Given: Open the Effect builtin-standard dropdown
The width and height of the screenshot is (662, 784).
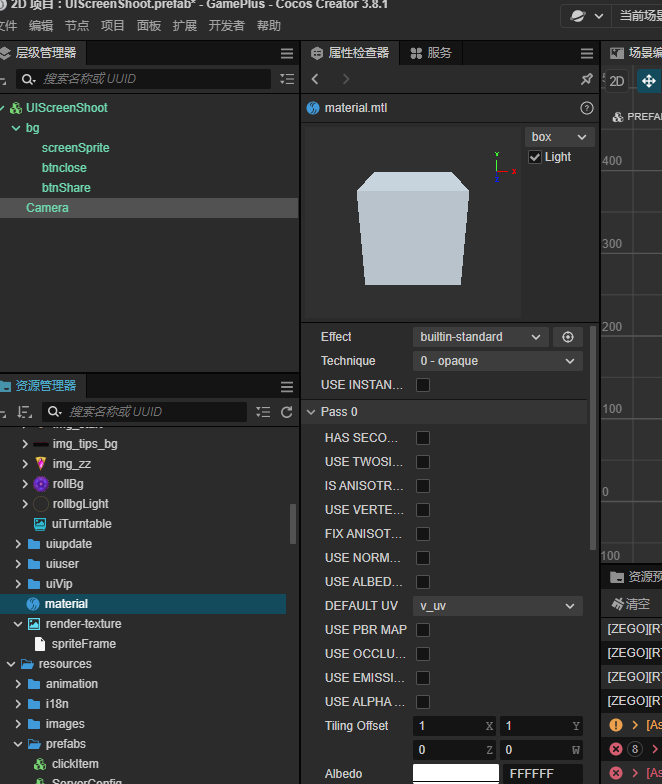Looking at the screenshot, I should 480,337.
